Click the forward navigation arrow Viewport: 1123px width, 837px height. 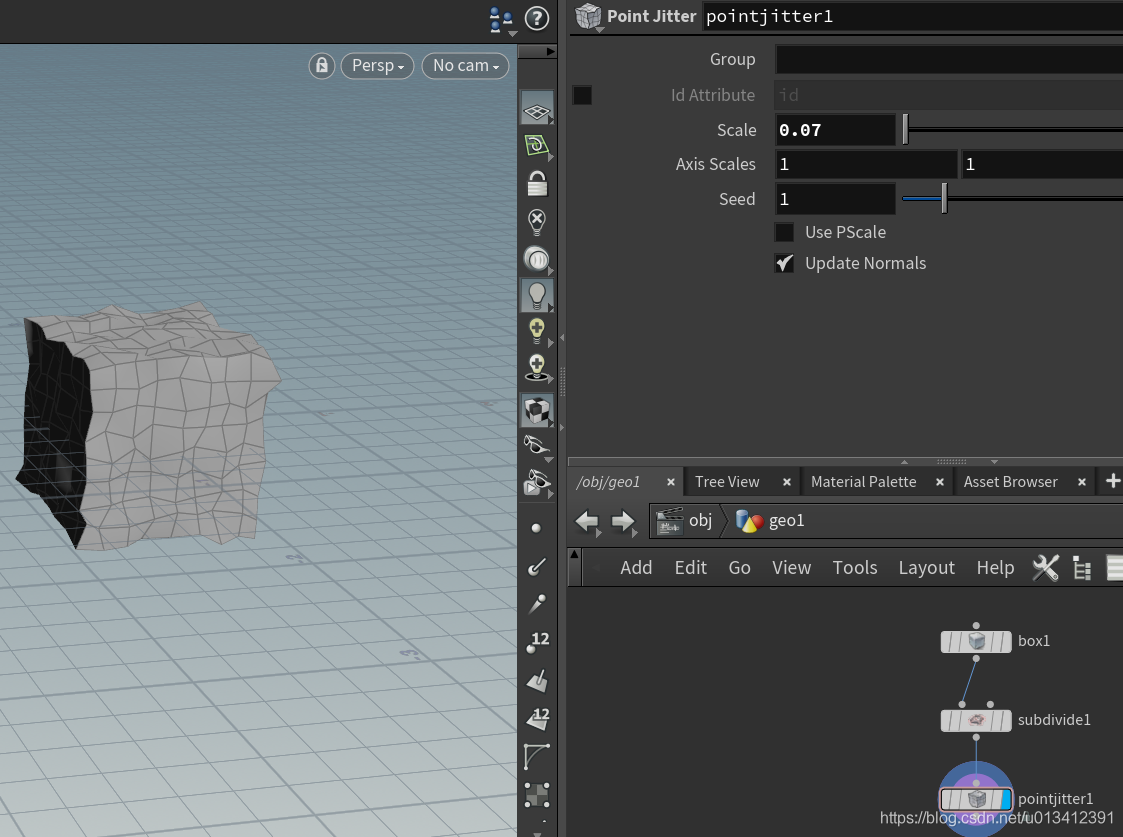coord(623,521)
